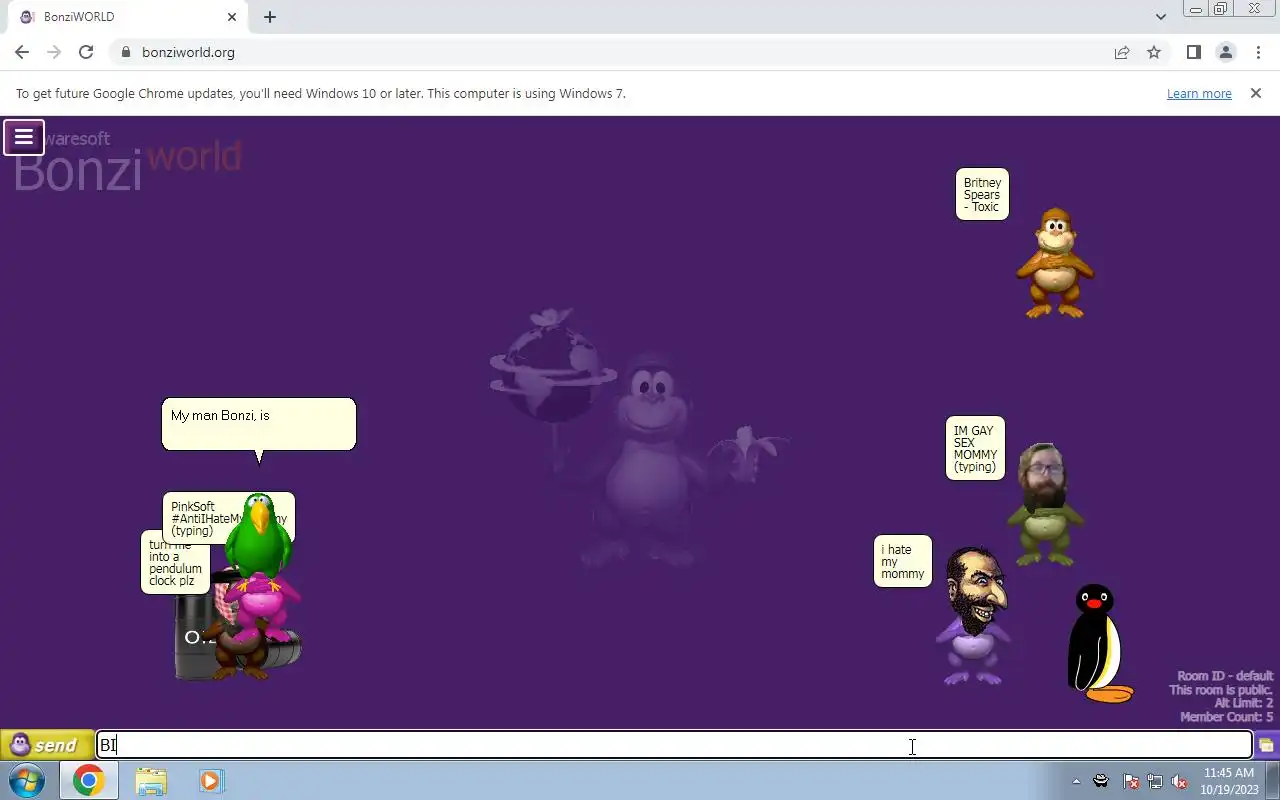Click the 'My man Bonzi, is' speech bubble
Screen dimensions: 1280x800
(259, 424)
